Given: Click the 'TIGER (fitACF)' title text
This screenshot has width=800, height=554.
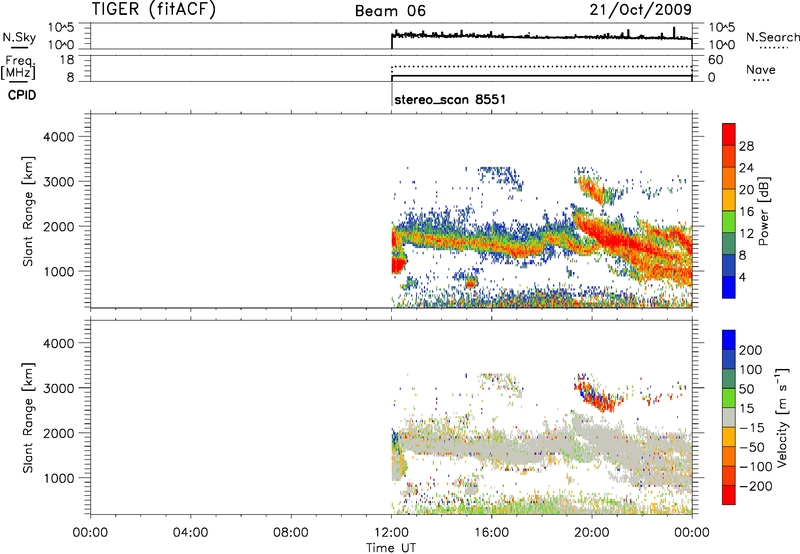Looking at the screenshot, I should tap(154, 9).
